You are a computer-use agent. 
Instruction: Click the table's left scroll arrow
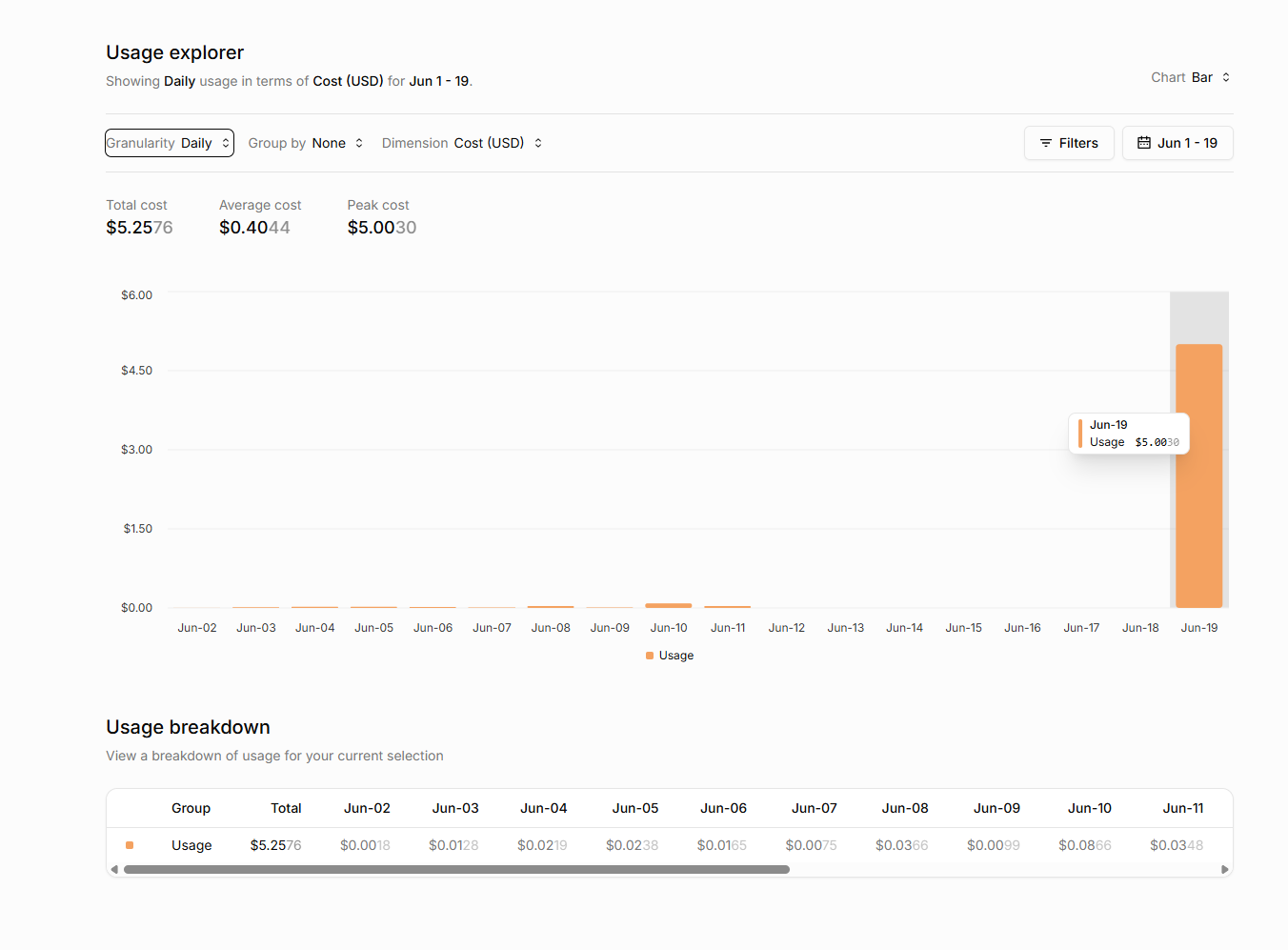pyautogui.click(x=114, y=870)
